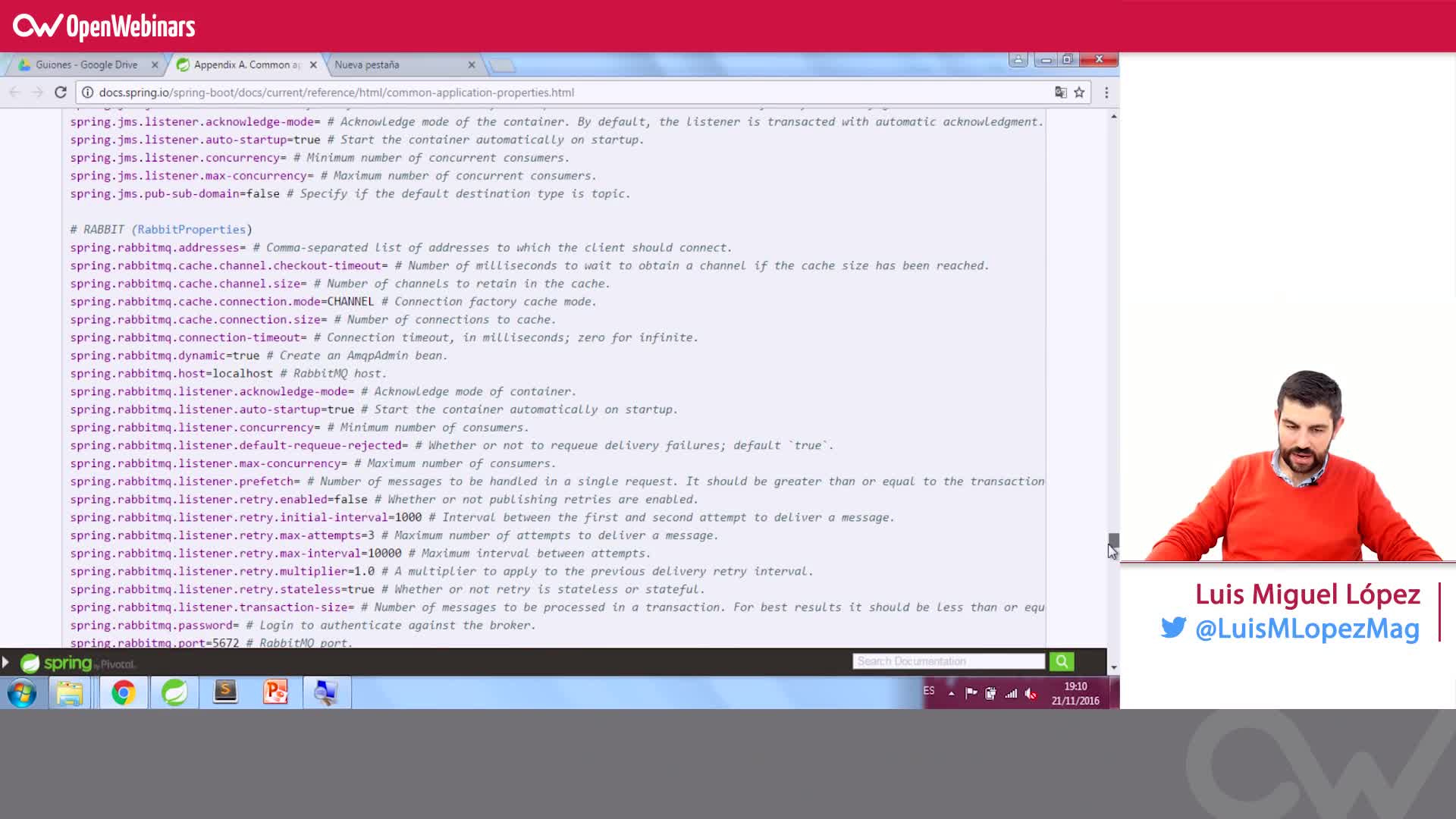Open the Chrome menu with three dots

(x=1106, y=92)
